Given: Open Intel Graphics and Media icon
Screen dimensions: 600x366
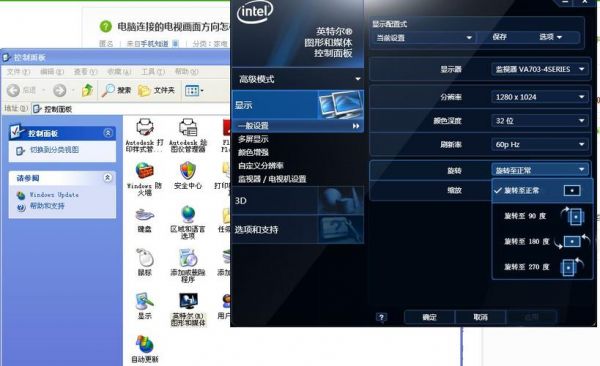Looking at the screenshot, I should click(x=188, y=309).
